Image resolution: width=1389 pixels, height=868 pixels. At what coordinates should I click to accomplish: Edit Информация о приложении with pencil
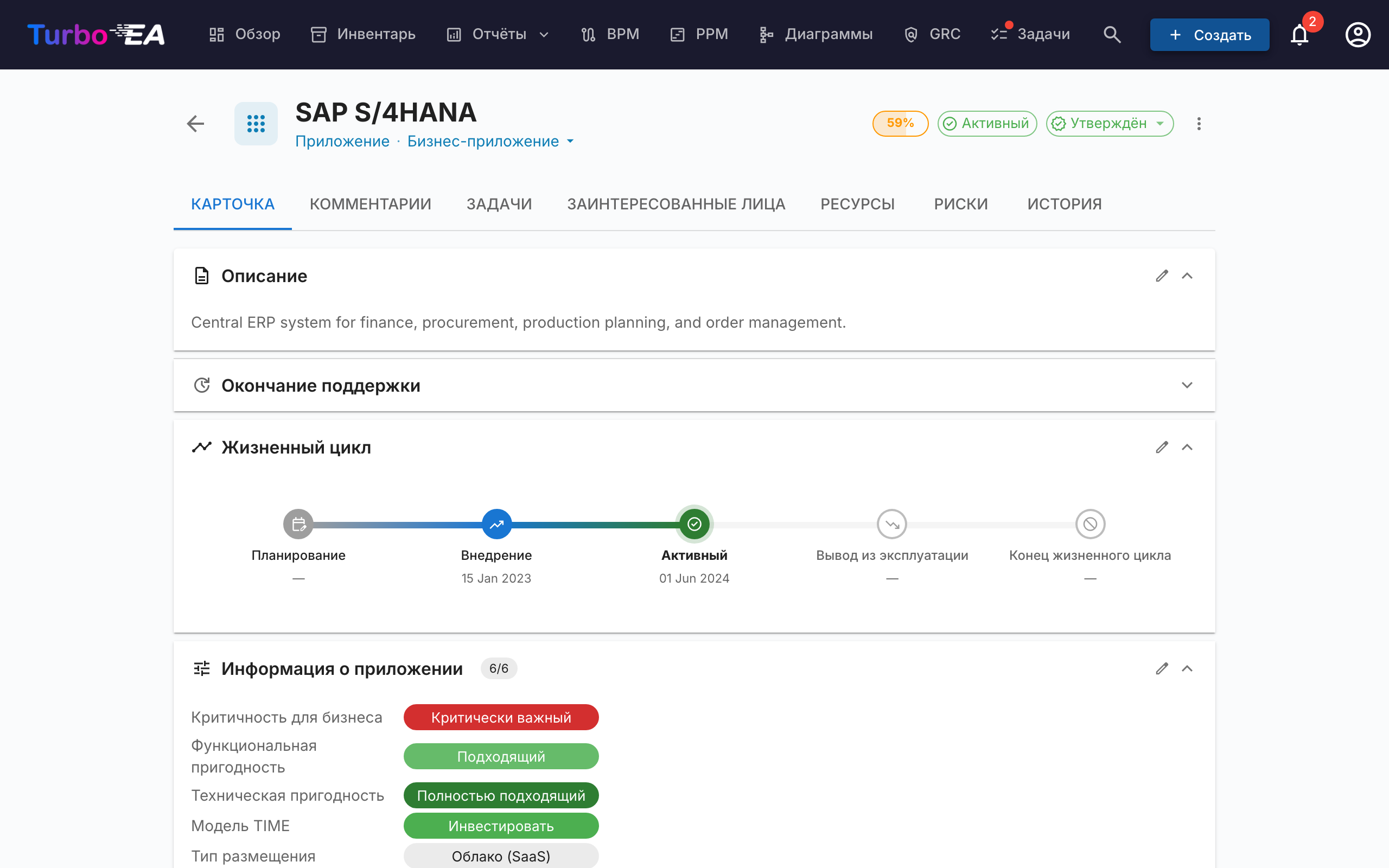tap(1162, 669)
